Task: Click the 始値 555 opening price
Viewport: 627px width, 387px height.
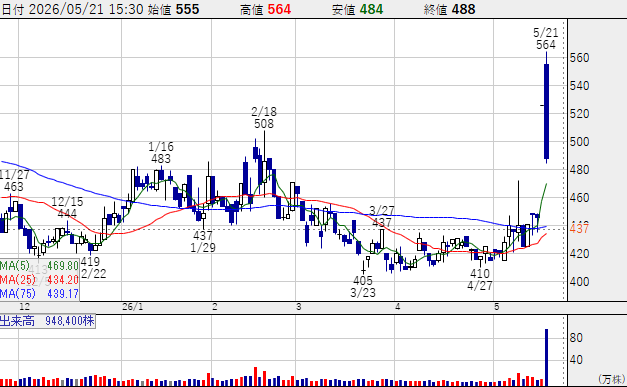Action: click(x=173, y=9)
